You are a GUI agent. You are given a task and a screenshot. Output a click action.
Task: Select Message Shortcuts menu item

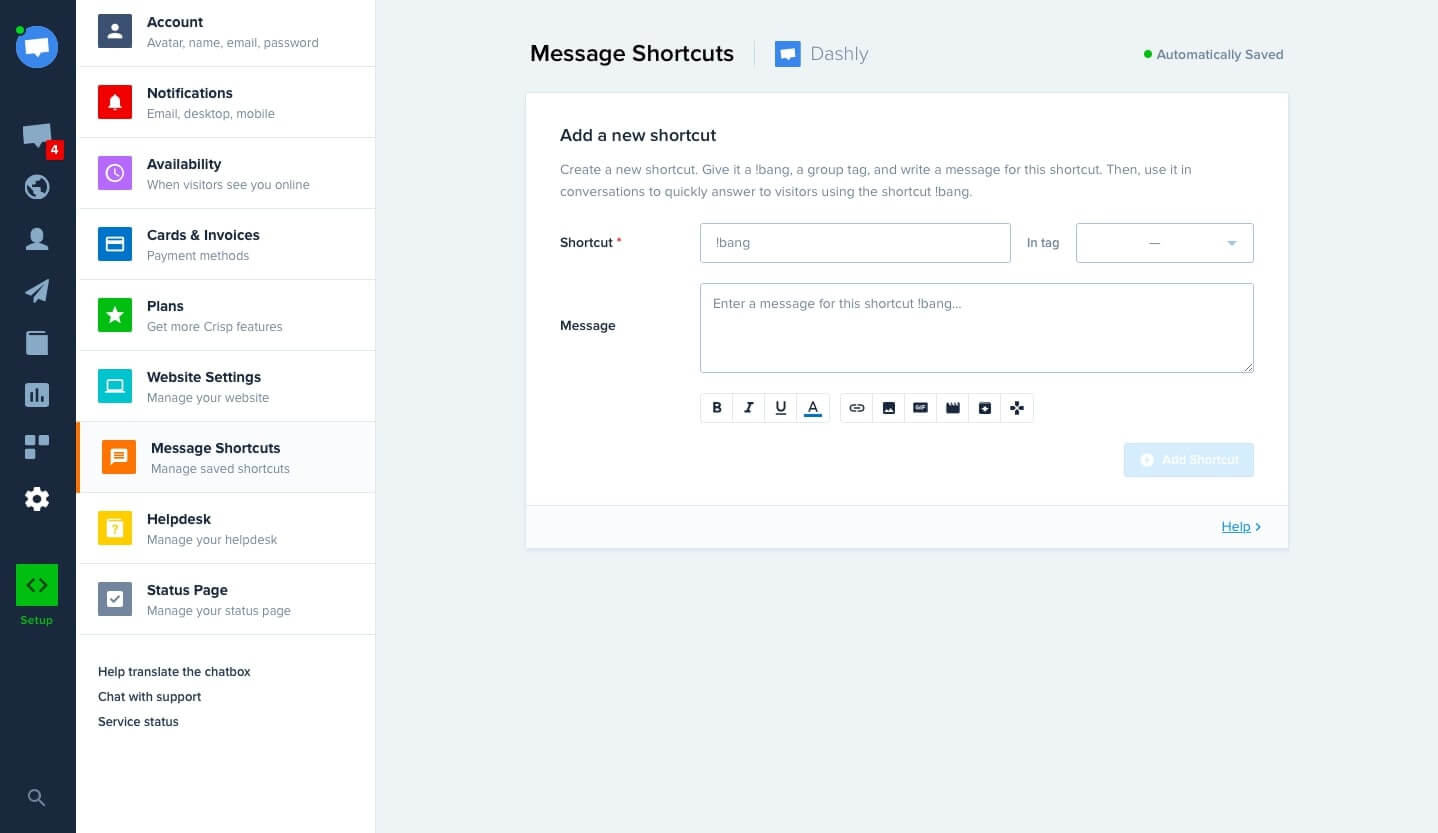pos(226,457)
